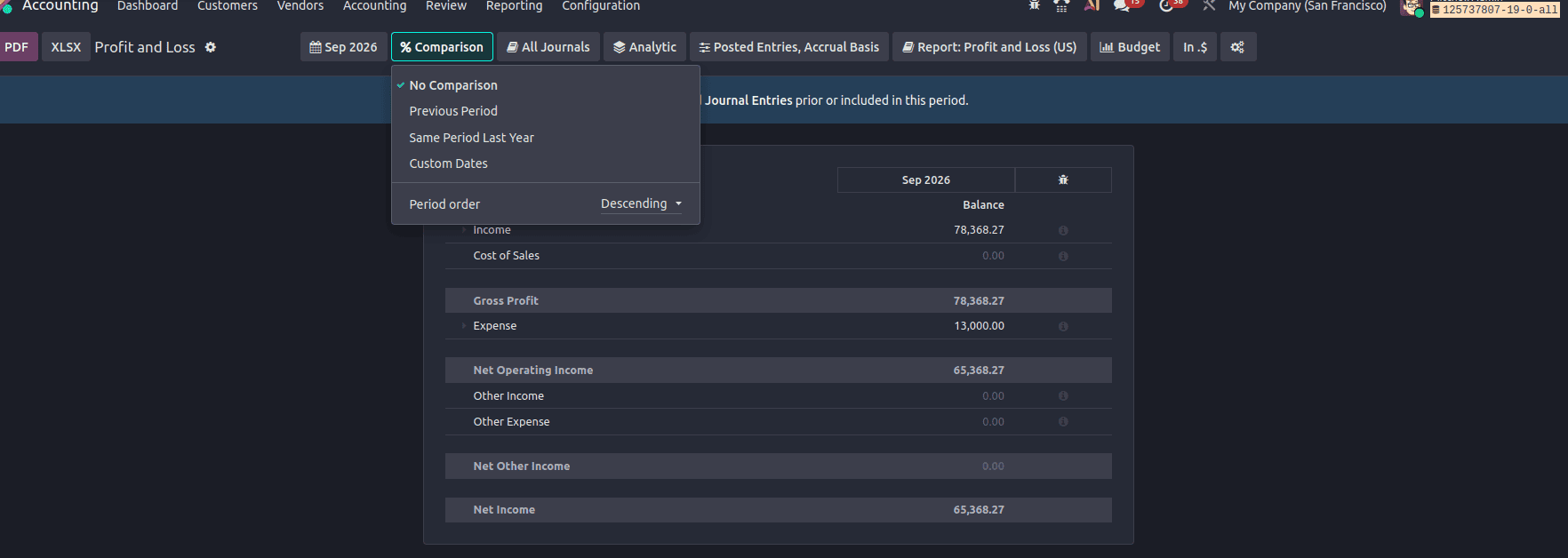Open the Review menu
Image resolution: width=1568 pixels, height=558 pixels.
click(446, 6)
